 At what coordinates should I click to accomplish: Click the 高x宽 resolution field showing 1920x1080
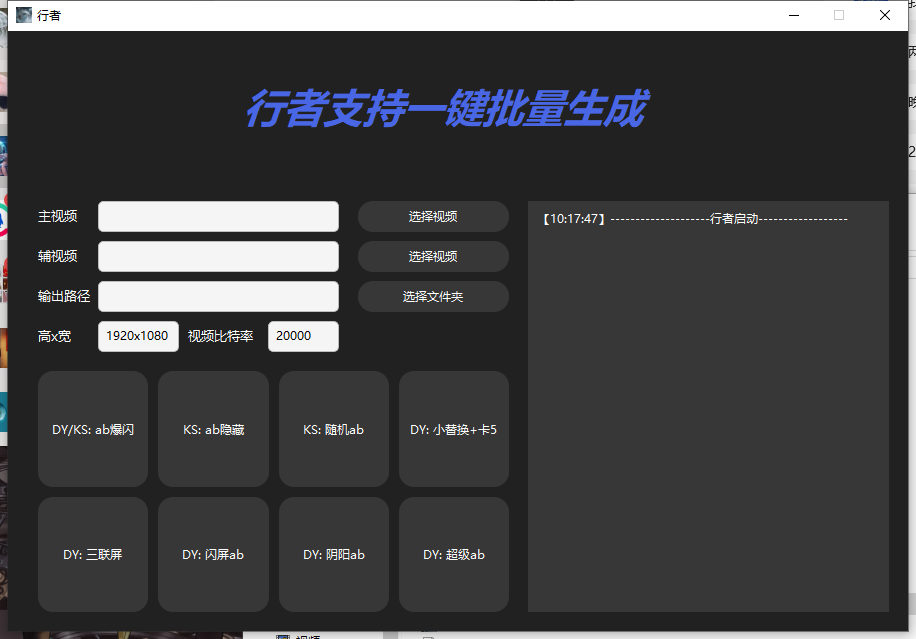(x=138, y=336)
